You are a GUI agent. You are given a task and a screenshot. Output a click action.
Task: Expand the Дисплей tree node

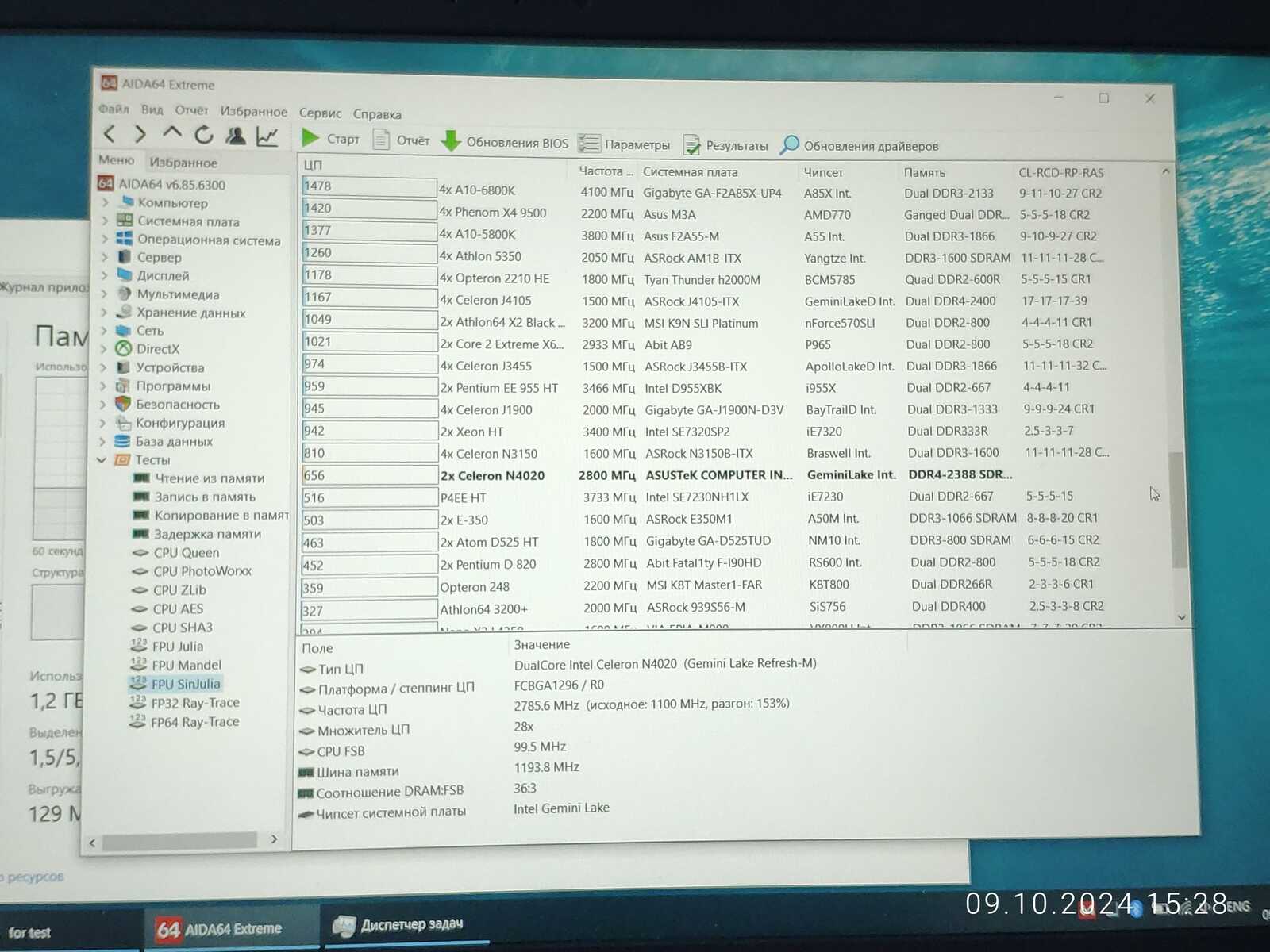coord(105,275)
